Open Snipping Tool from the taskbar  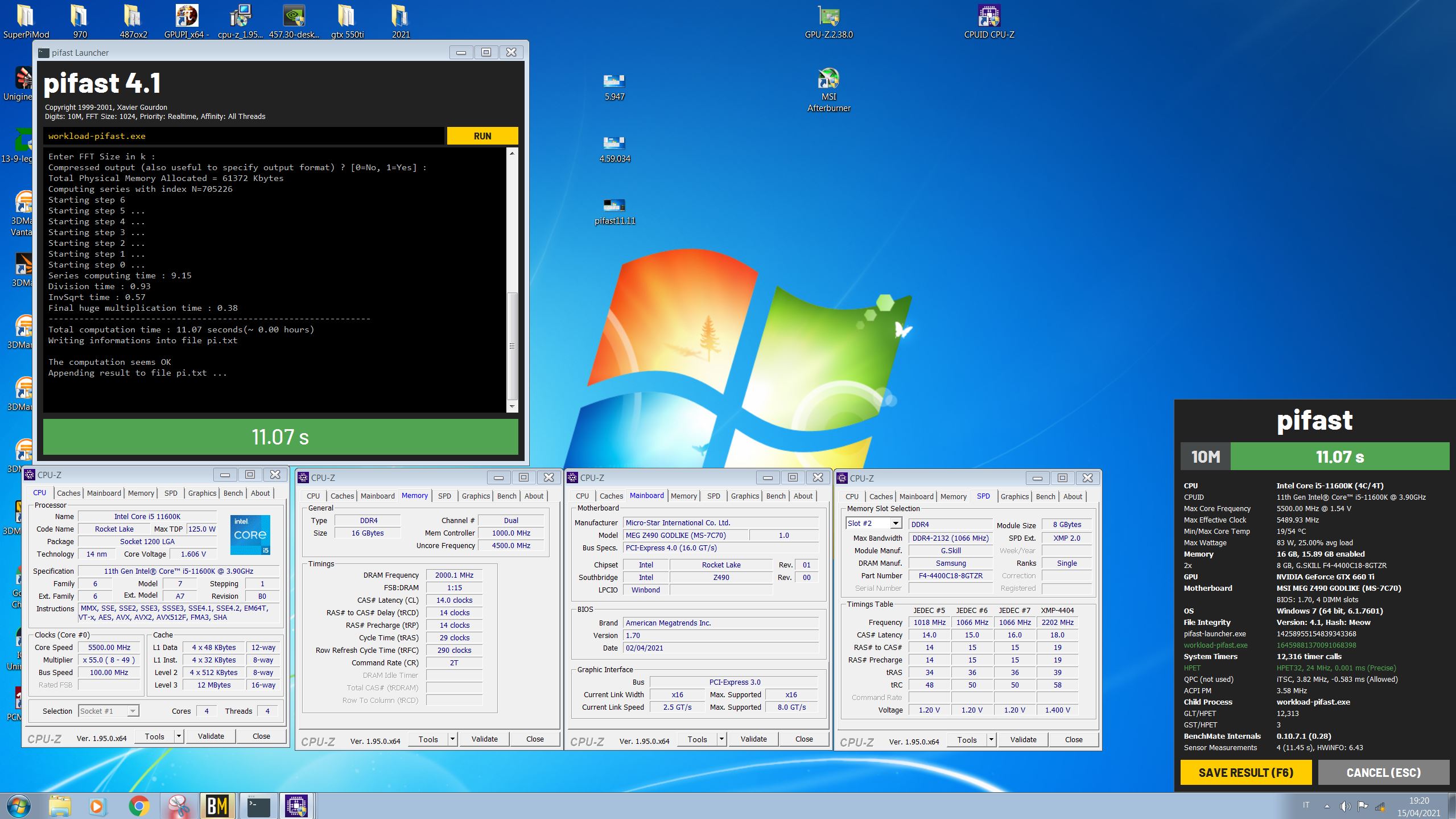pyautogui.click(x=179, y=806)
